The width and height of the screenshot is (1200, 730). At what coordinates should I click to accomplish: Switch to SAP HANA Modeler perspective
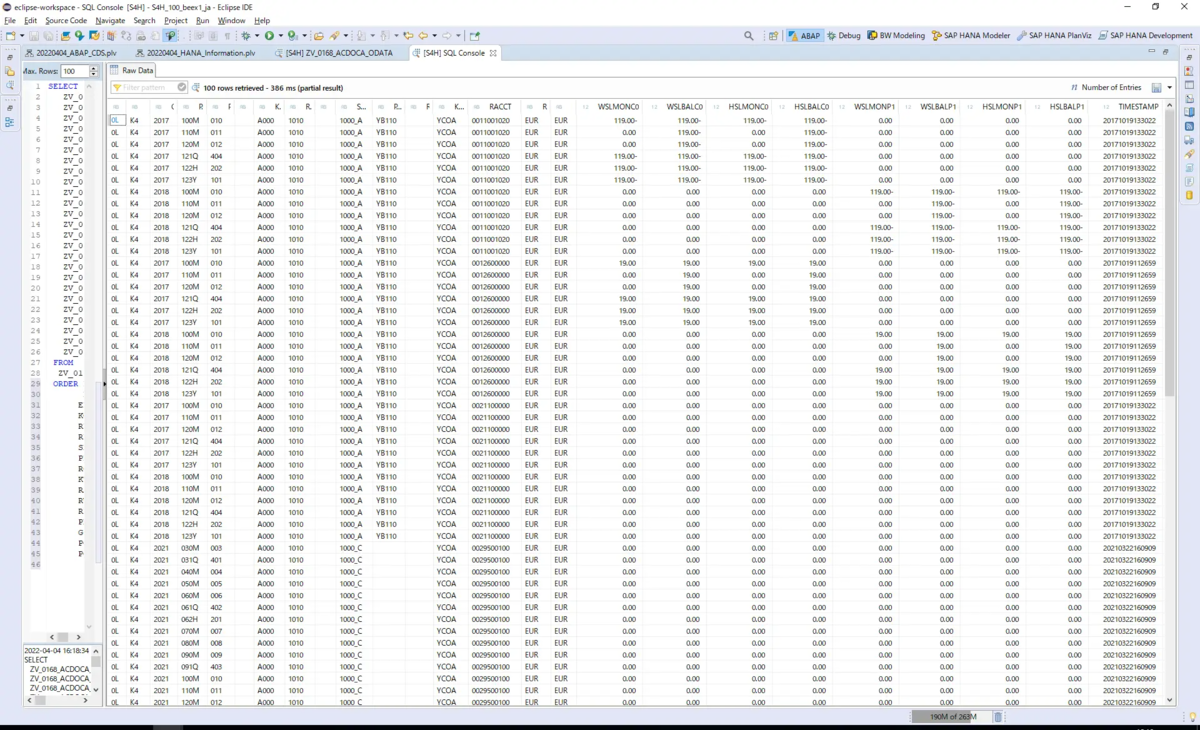[x=971, y=36]
